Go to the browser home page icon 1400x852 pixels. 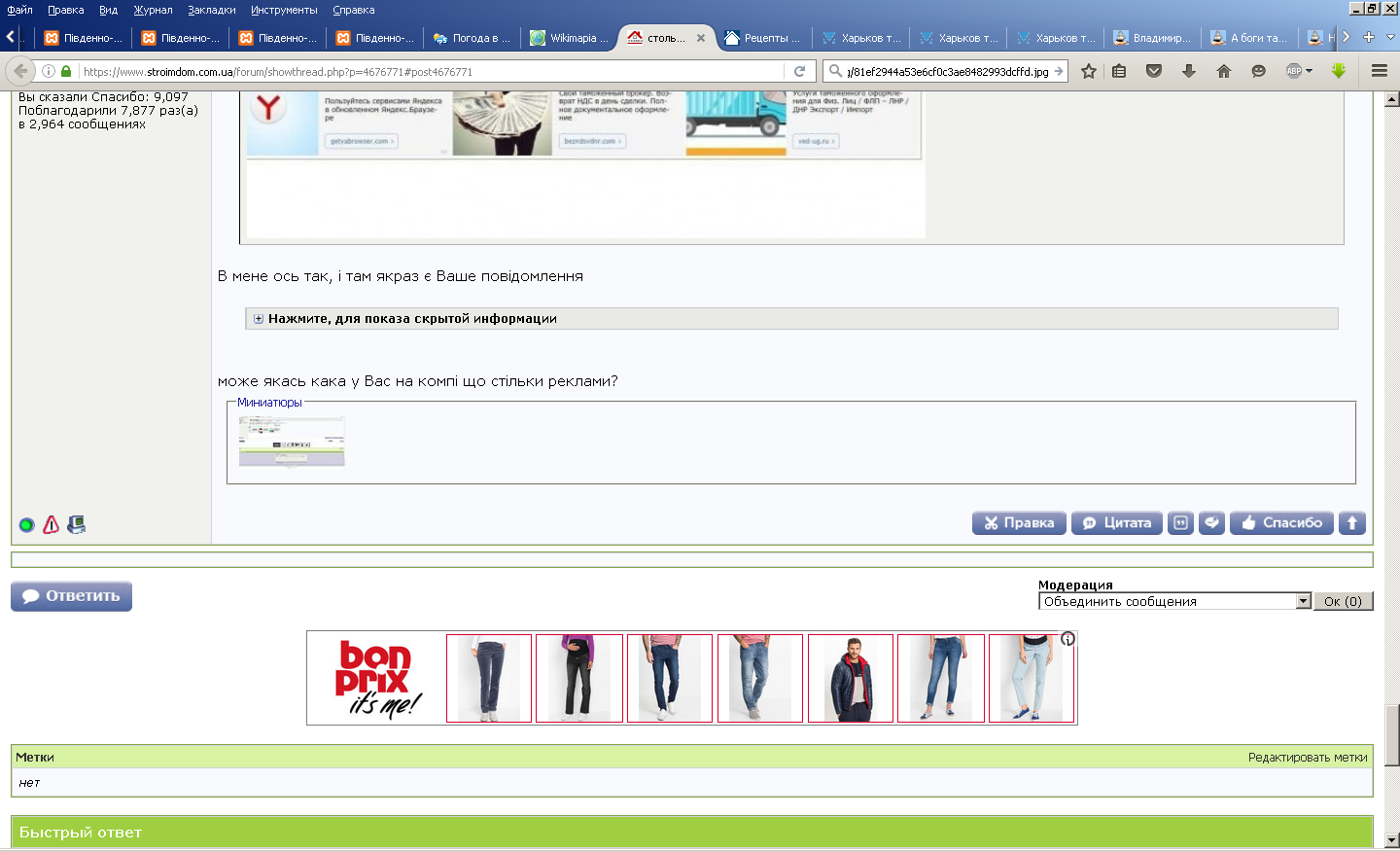1224,71
